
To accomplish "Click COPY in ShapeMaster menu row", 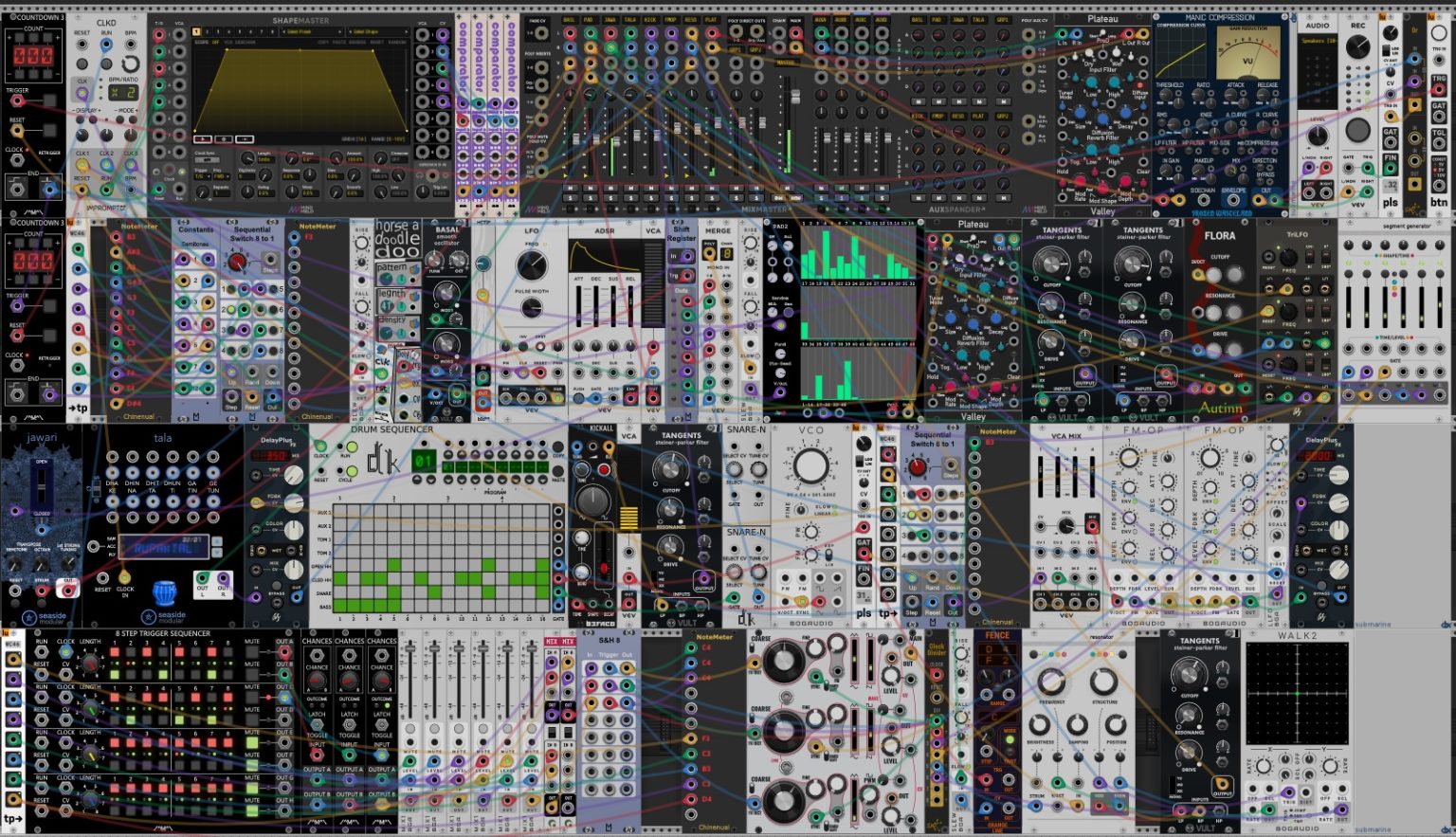I will [323, 42].
